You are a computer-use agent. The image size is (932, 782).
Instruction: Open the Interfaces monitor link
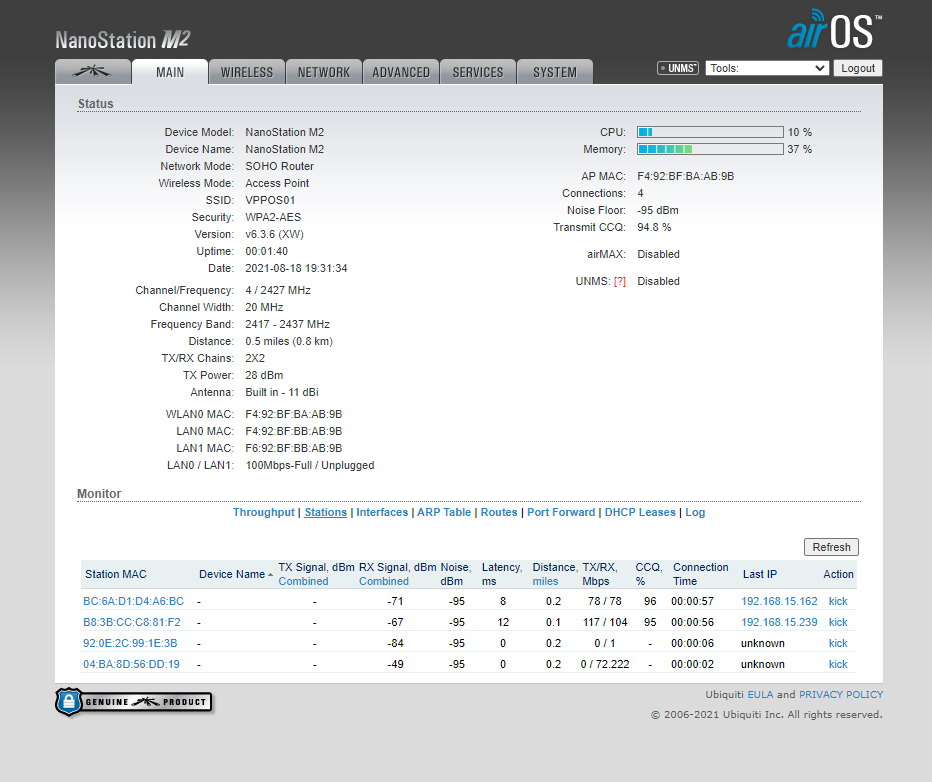[382, 512]
